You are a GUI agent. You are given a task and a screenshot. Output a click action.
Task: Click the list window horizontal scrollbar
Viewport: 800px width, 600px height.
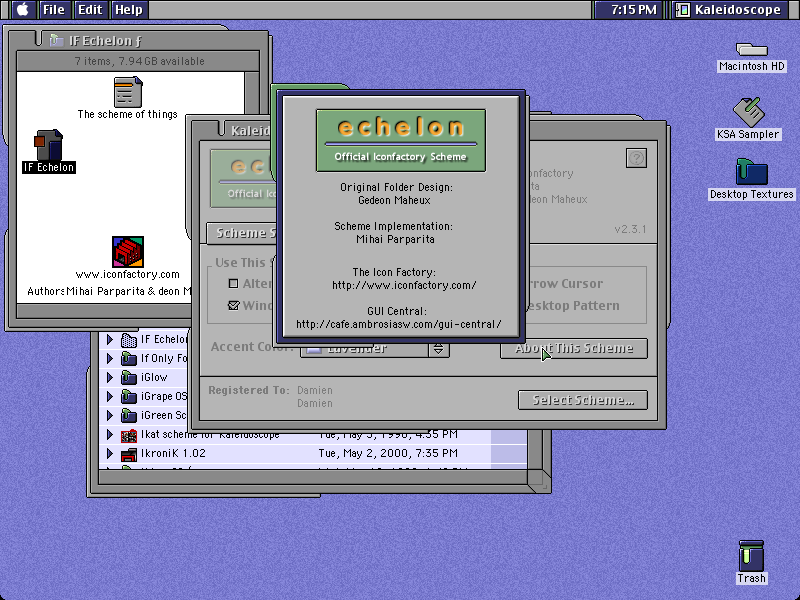click(x=312, y=478)
